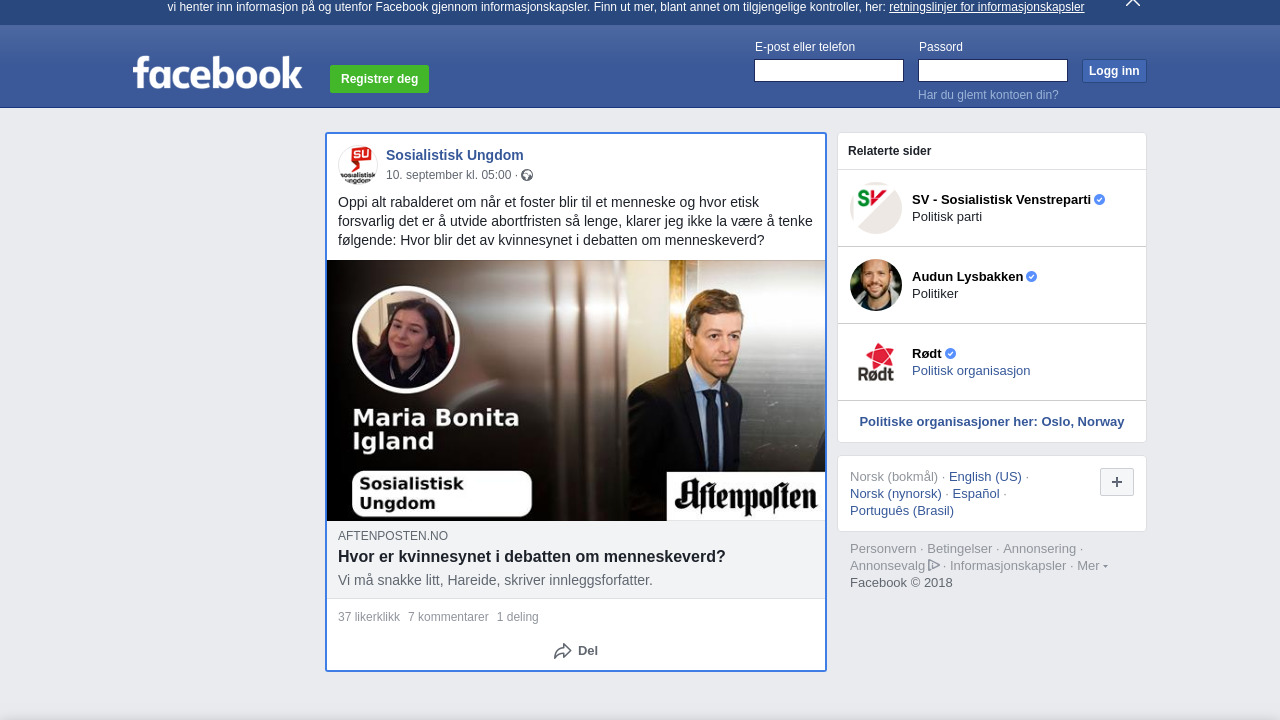Switch language to Português (Brasil)

[x=902, y=510]
